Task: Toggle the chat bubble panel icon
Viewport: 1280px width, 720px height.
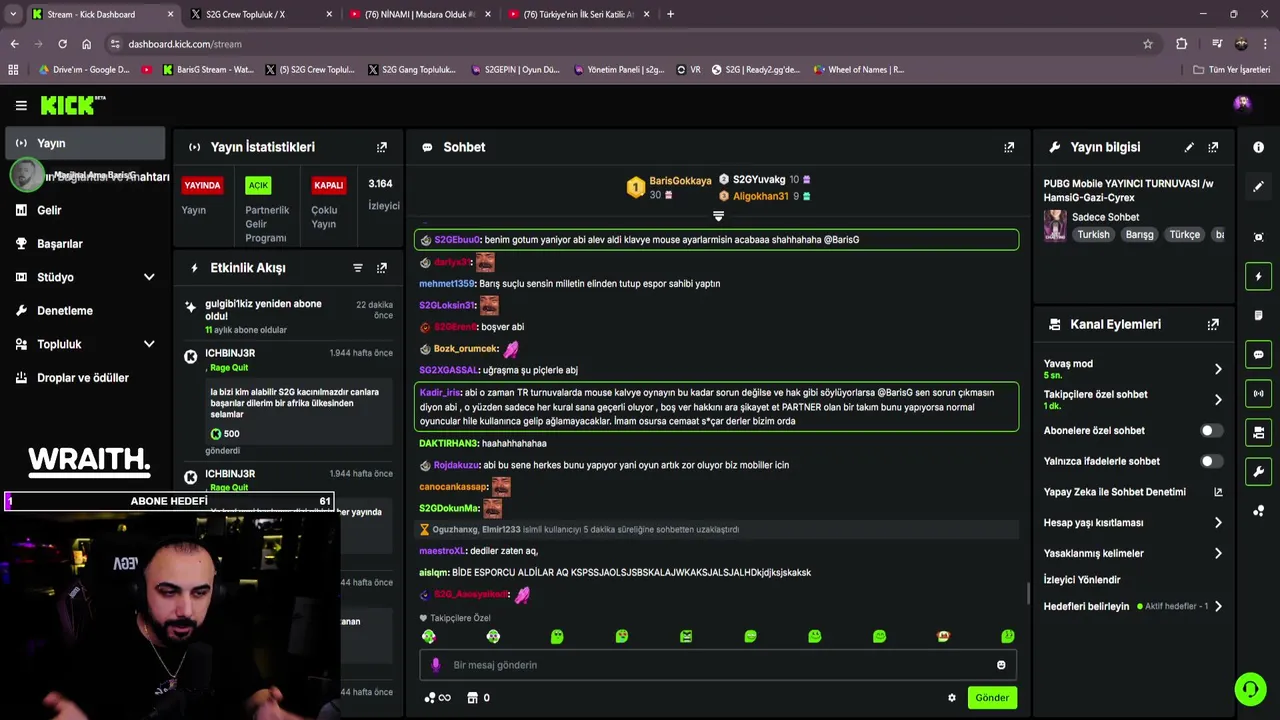Action: point(1258,354)
